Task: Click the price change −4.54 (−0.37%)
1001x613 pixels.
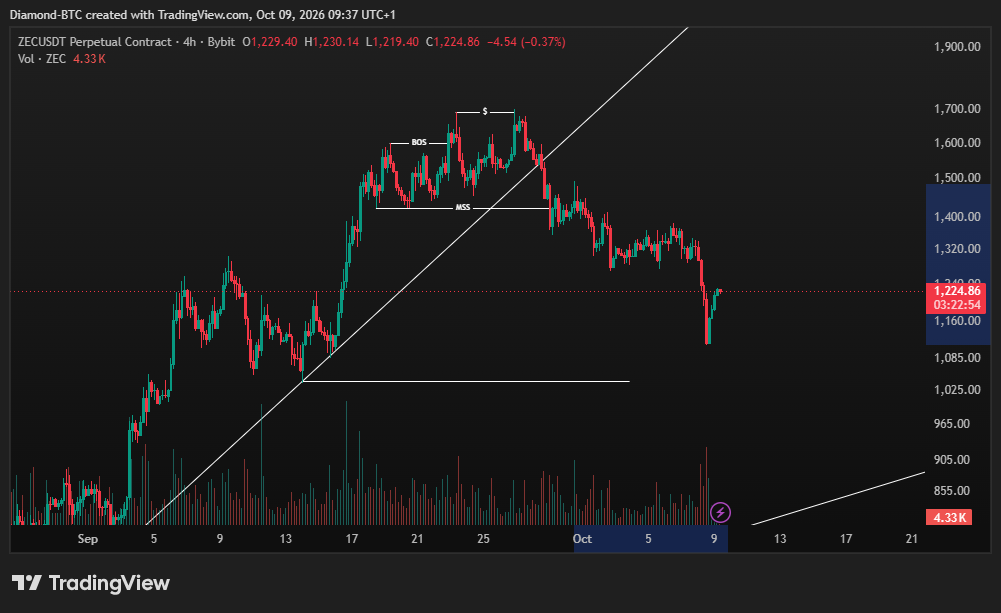Action: (x=526, y=42)
